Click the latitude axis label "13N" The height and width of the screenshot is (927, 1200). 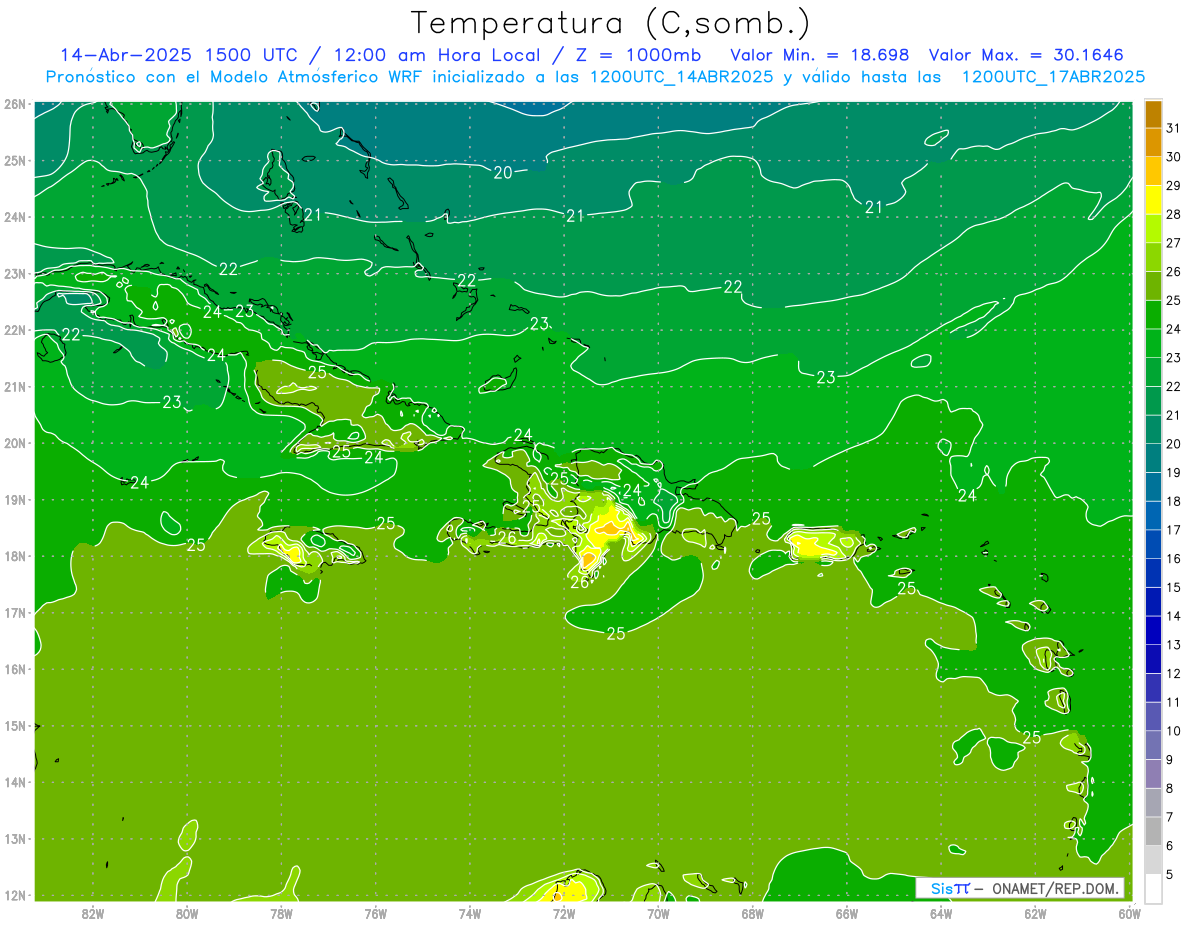15,838
